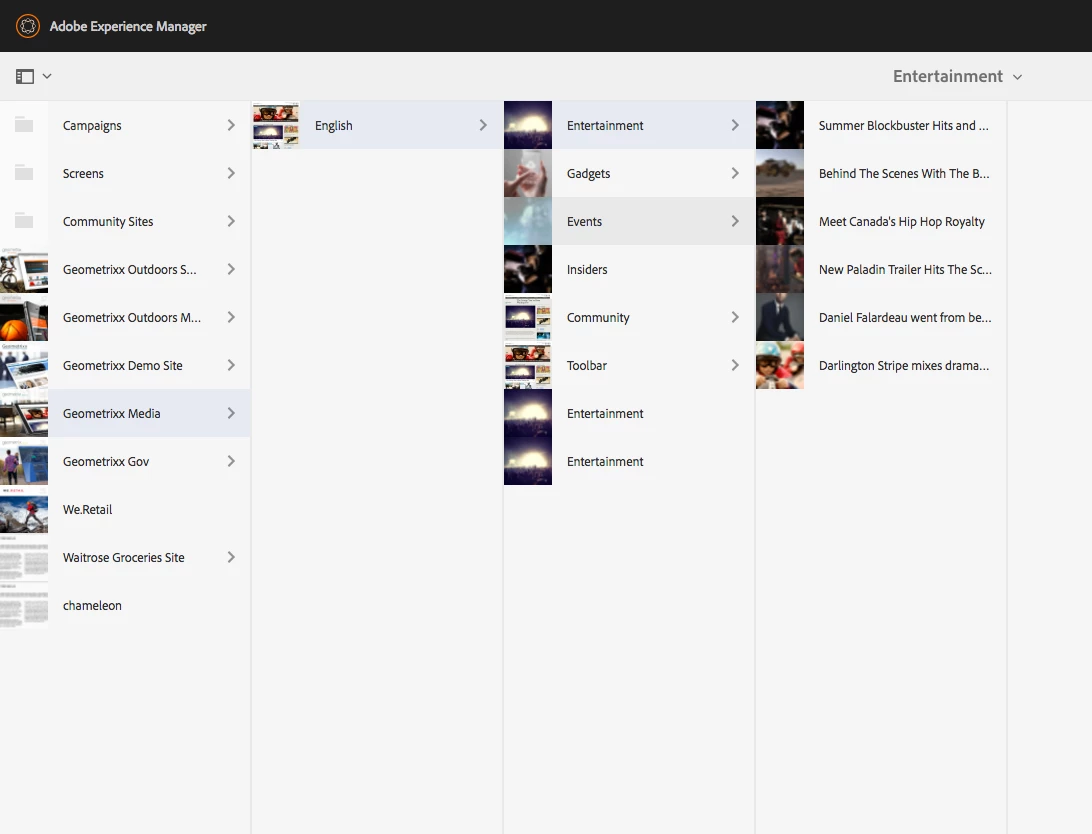Expand Geometrixx Outdoors M... chevron
Image resolution: width=1092 pixels, height=834 pixels.
(231, 317)
